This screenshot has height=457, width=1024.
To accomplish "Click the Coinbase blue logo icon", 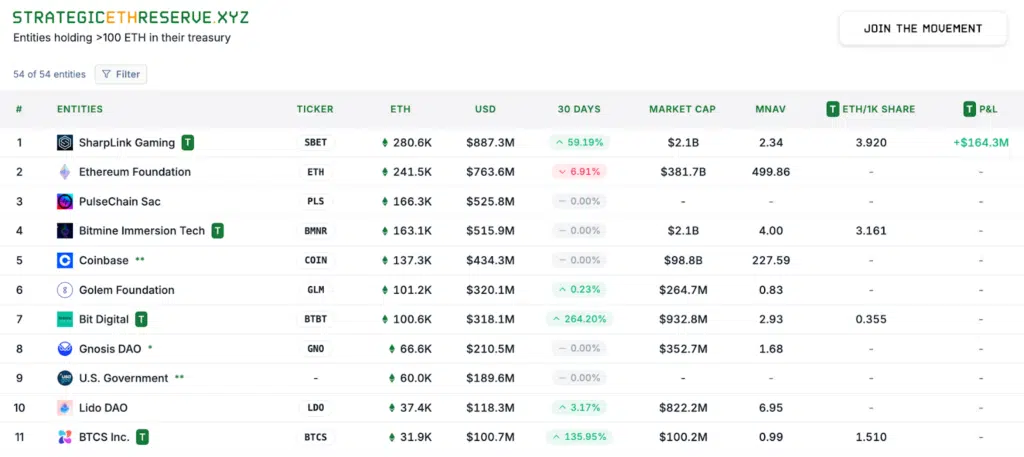I will point(65,261).
